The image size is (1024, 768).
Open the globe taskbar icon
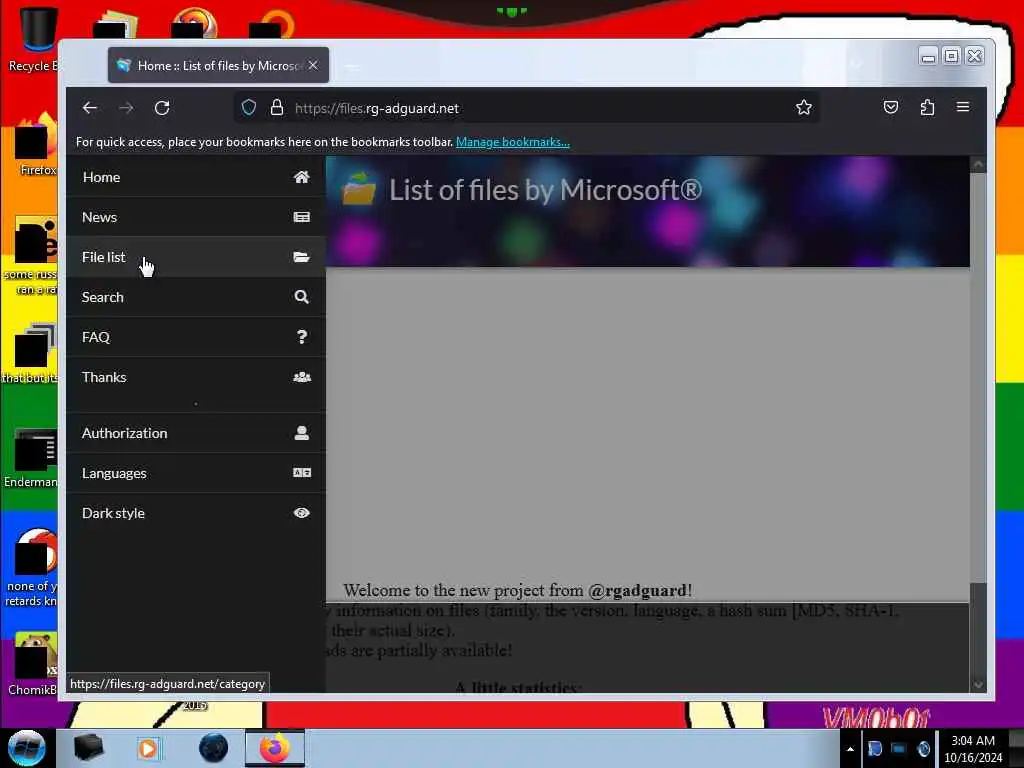(213, 748)
